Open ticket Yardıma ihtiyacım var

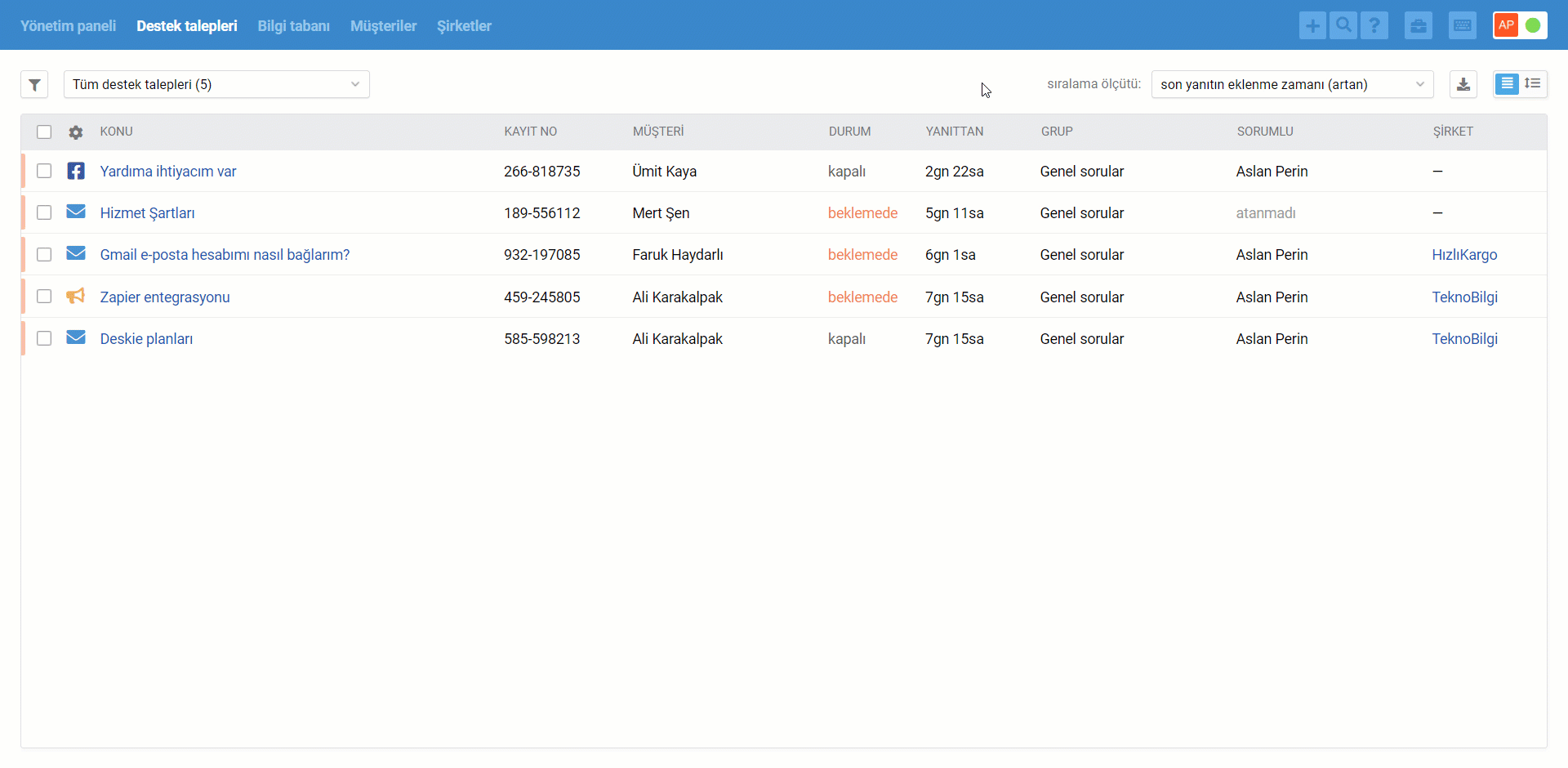[x=168, y=172]
